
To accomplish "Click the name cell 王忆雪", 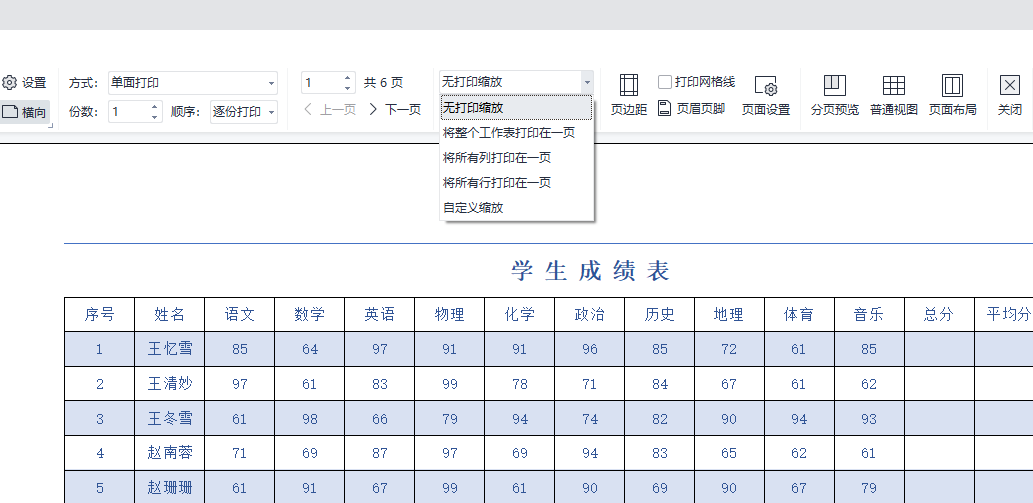I will coord(169,349).
